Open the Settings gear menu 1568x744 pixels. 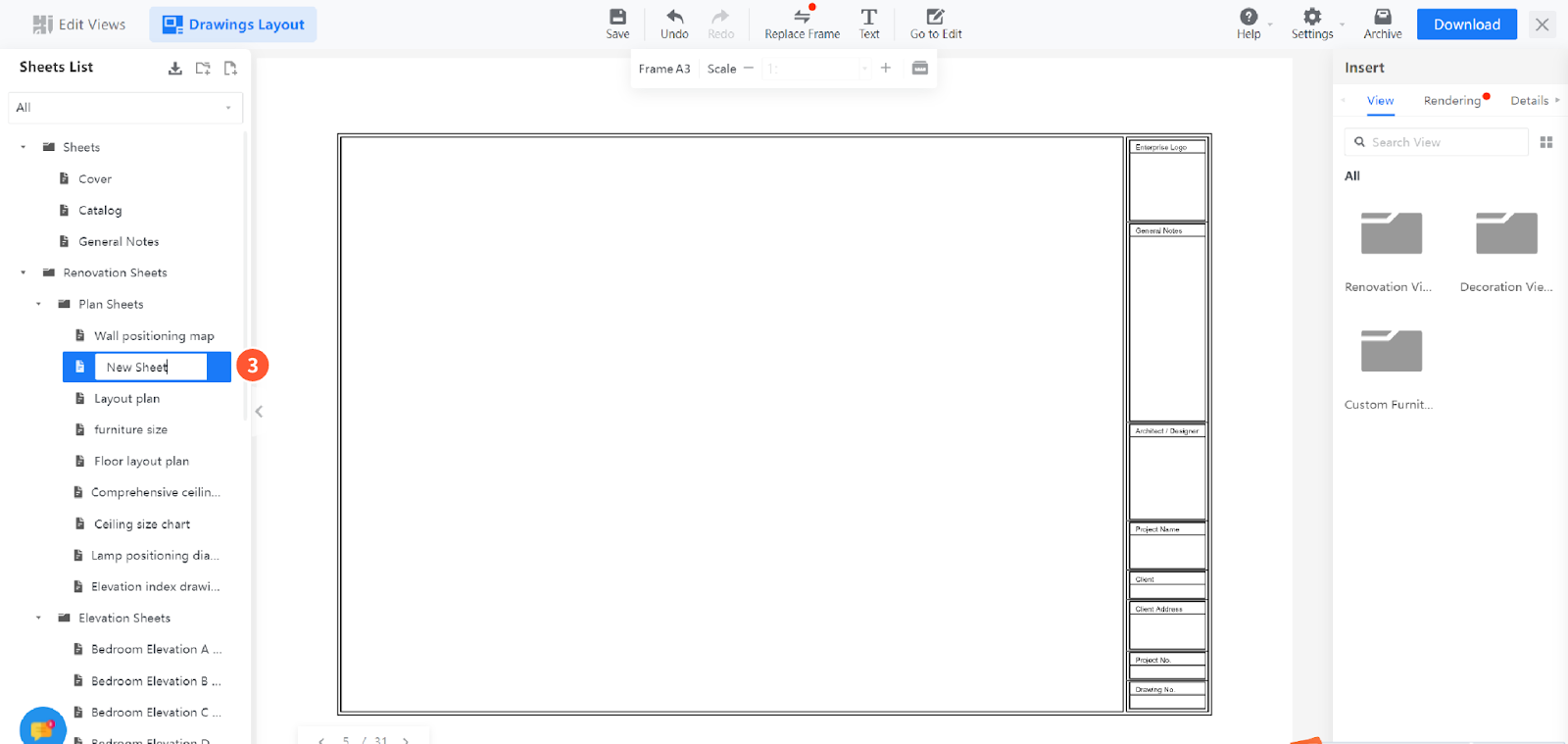point(1311,17)
